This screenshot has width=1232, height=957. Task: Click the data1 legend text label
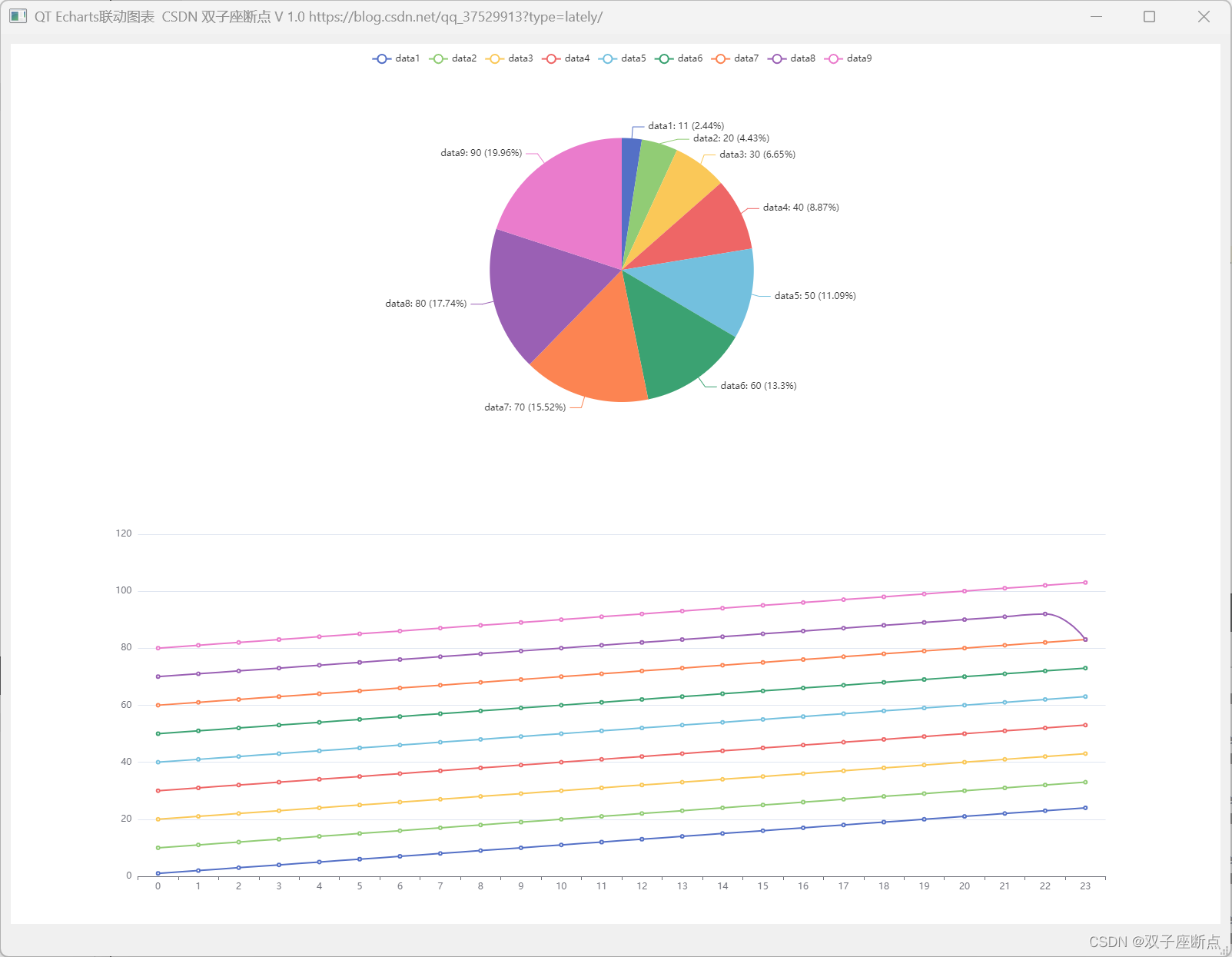coord(407,58)
